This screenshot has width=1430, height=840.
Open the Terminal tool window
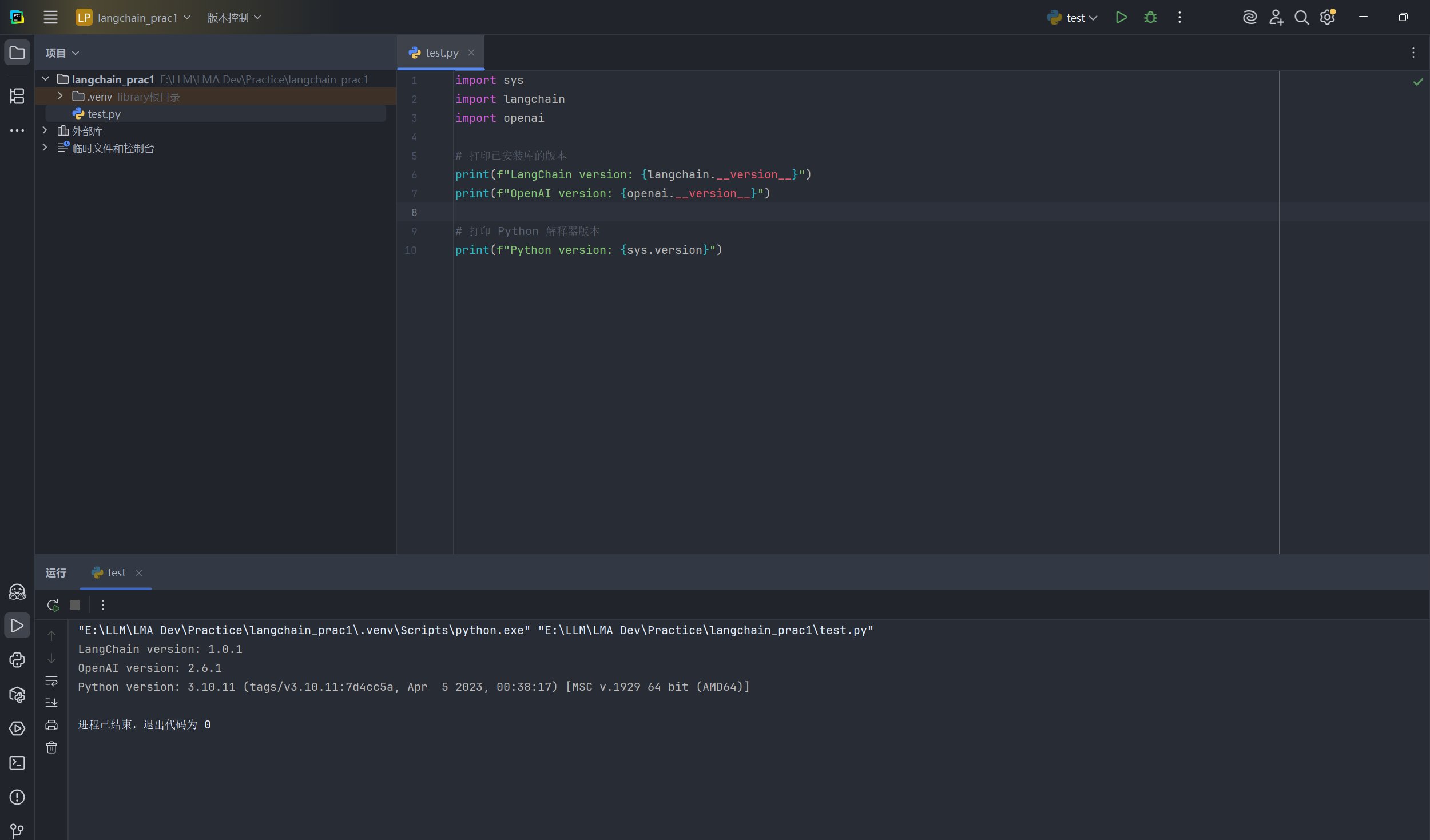(x=17, y=763)
